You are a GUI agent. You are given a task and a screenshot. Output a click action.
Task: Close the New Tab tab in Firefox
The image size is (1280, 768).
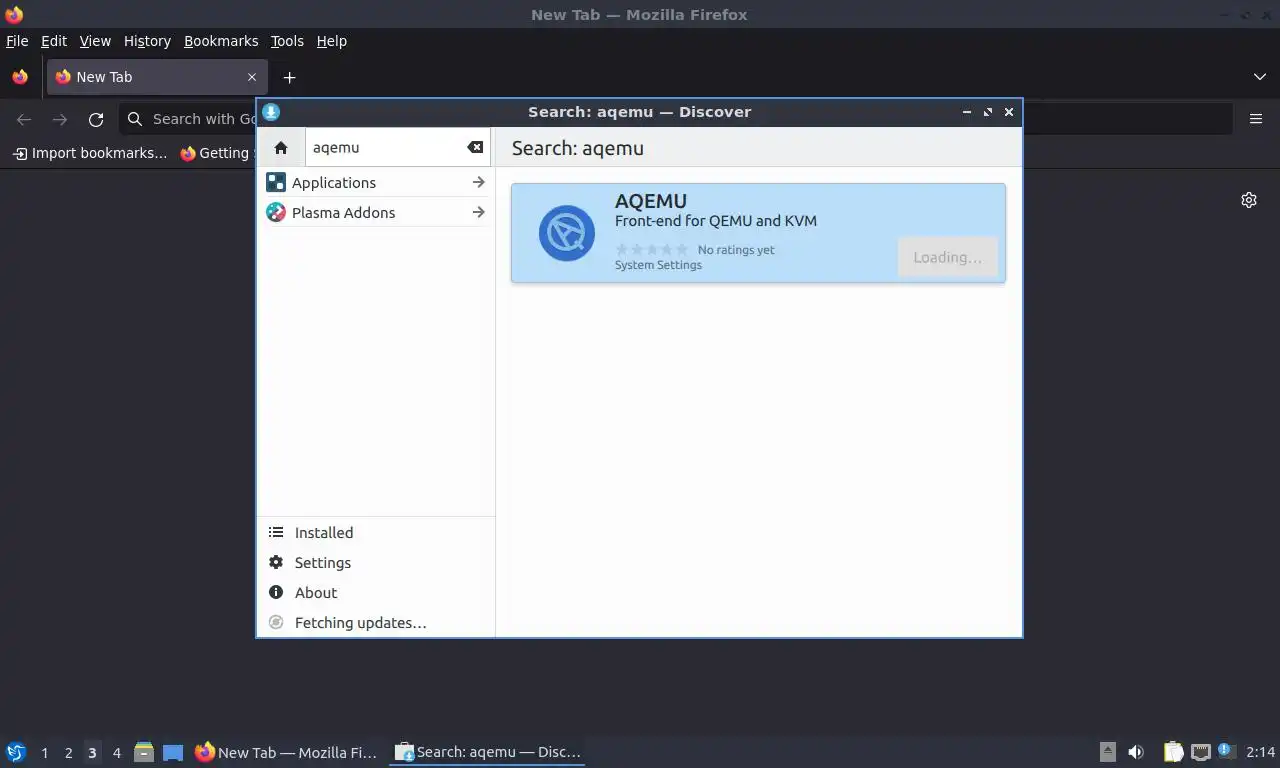click(252, 77)
